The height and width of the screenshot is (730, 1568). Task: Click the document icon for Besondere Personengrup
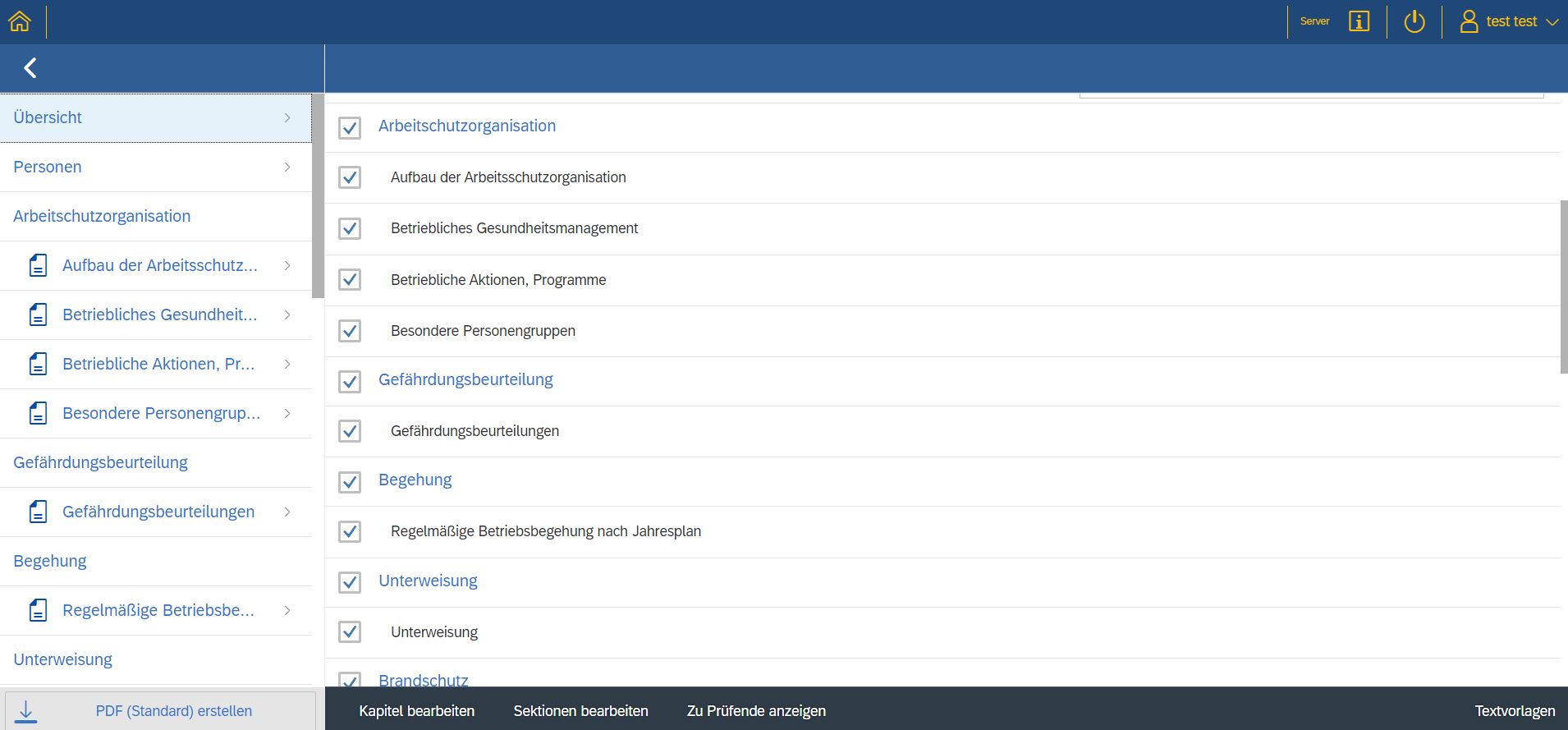[x=38, y=413]
